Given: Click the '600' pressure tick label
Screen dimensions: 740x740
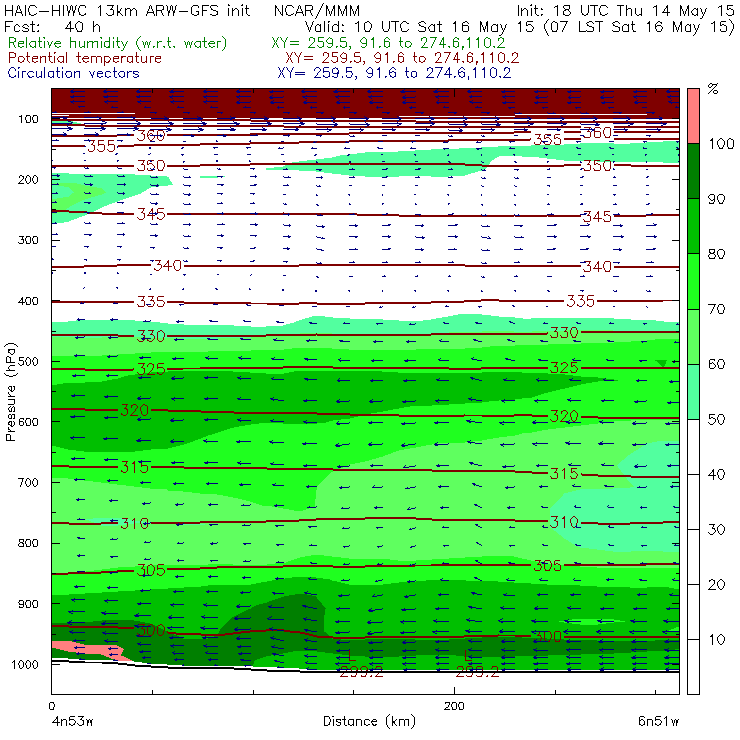Looking at the screenshot, I should (x=28, y=422).
